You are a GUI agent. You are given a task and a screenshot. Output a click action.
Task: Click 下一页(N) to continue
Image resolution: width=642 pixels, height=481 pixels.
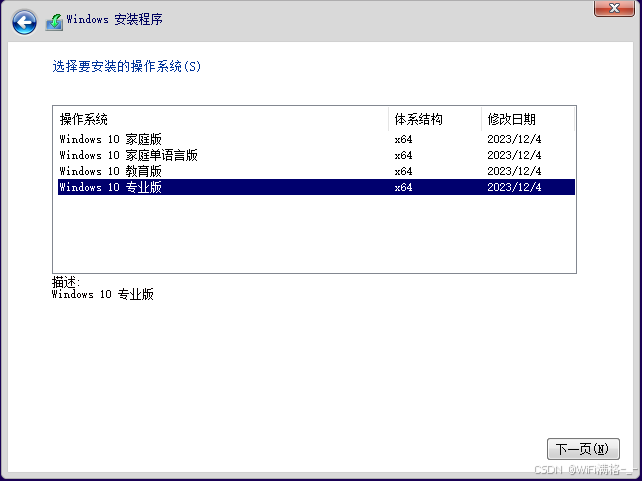point(583,449)
